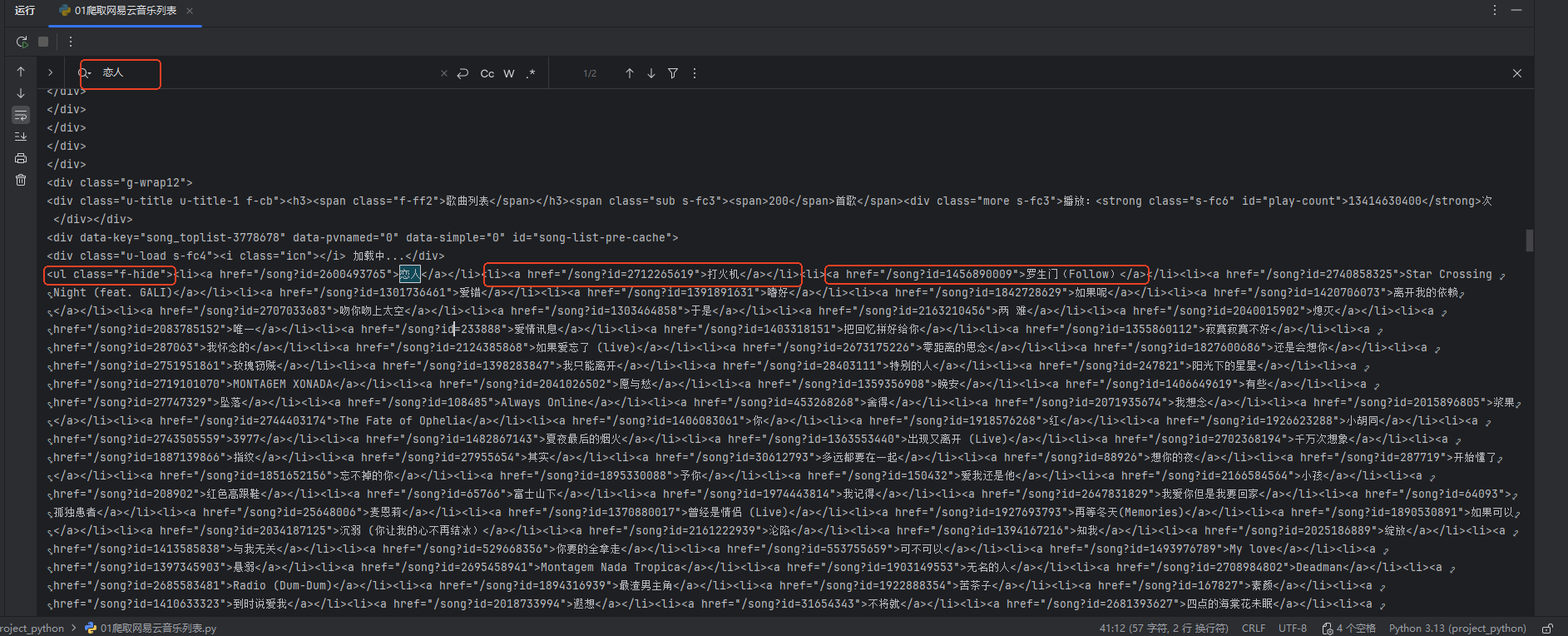The height and width of the screenshot is (636, 1568).
Task: Clear all console output with trash icon
Action: pos(21,180)
